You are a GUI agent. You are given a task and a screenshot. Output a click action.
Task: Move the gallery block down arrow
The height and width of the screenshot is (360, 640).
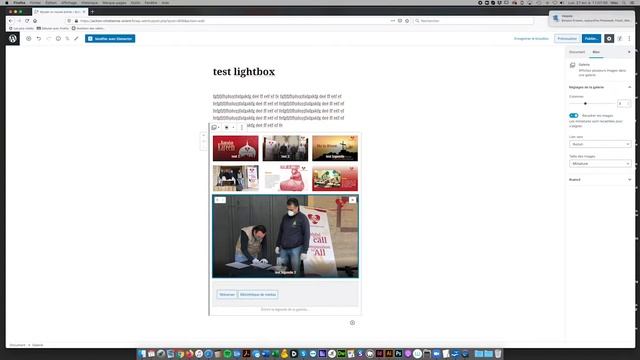[203, 147]
